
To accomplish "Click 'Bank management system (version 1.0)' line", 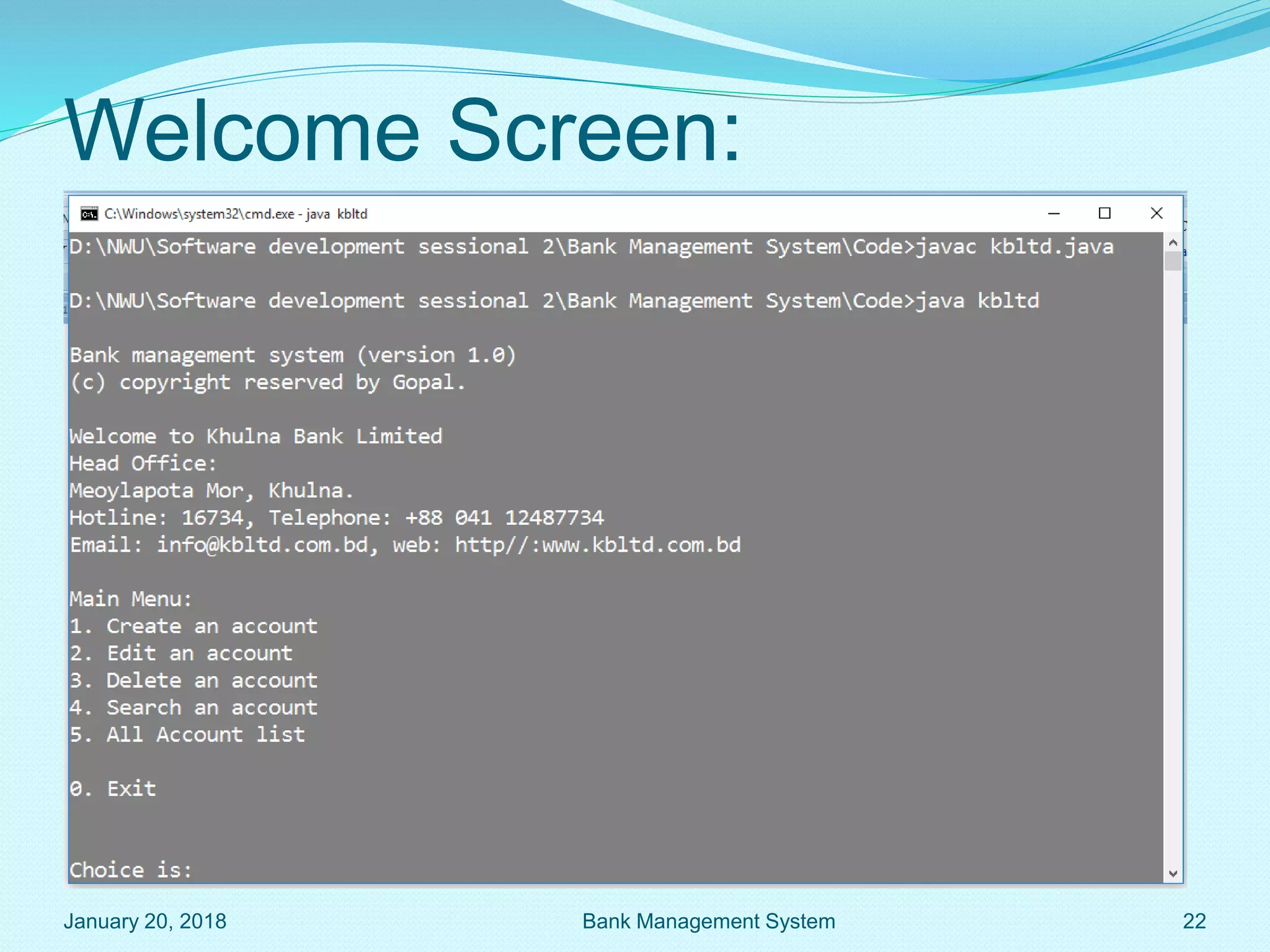I will (x=293, y=355).
